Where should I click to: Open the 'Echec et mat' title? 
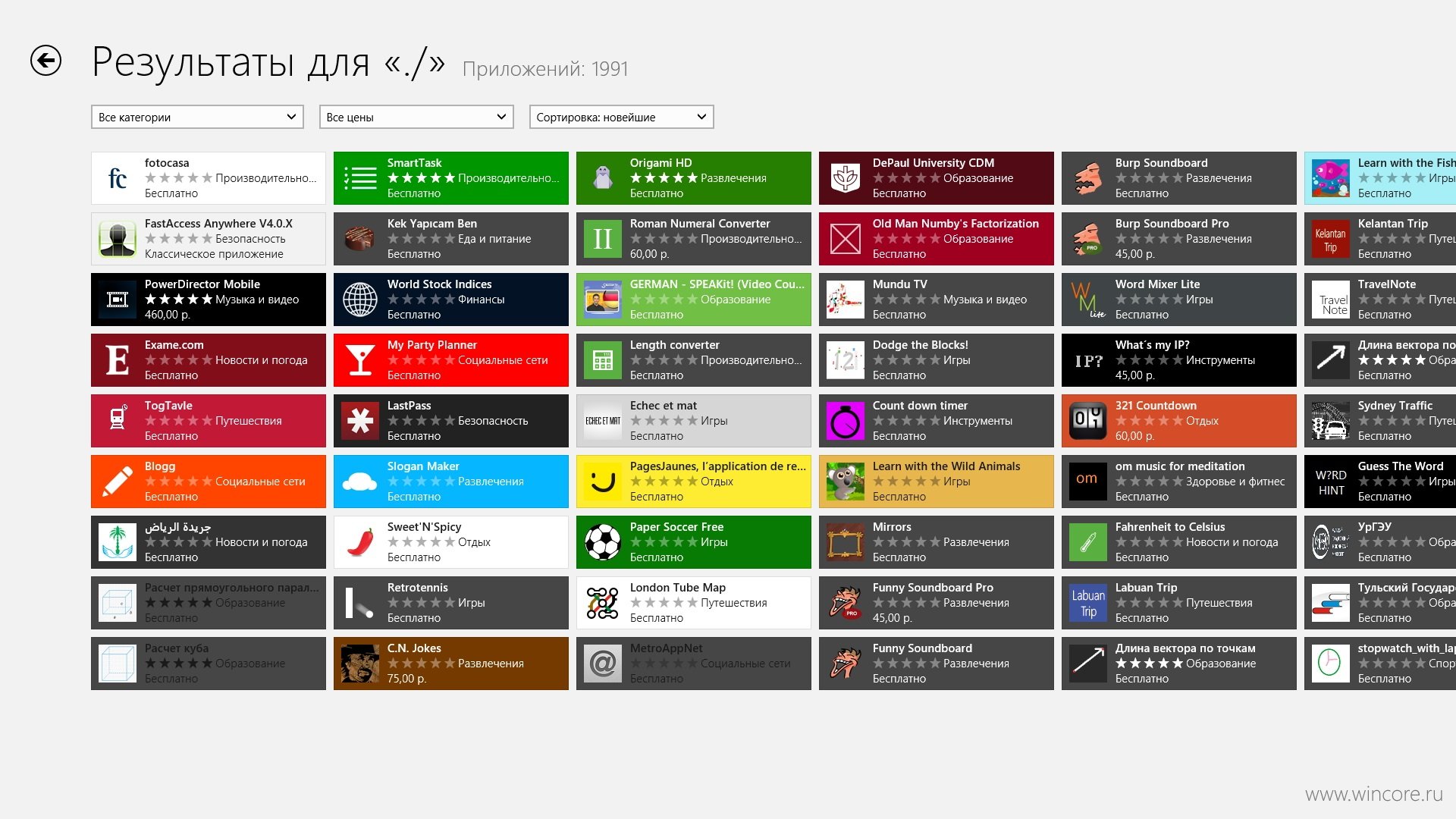click(664, 406)
